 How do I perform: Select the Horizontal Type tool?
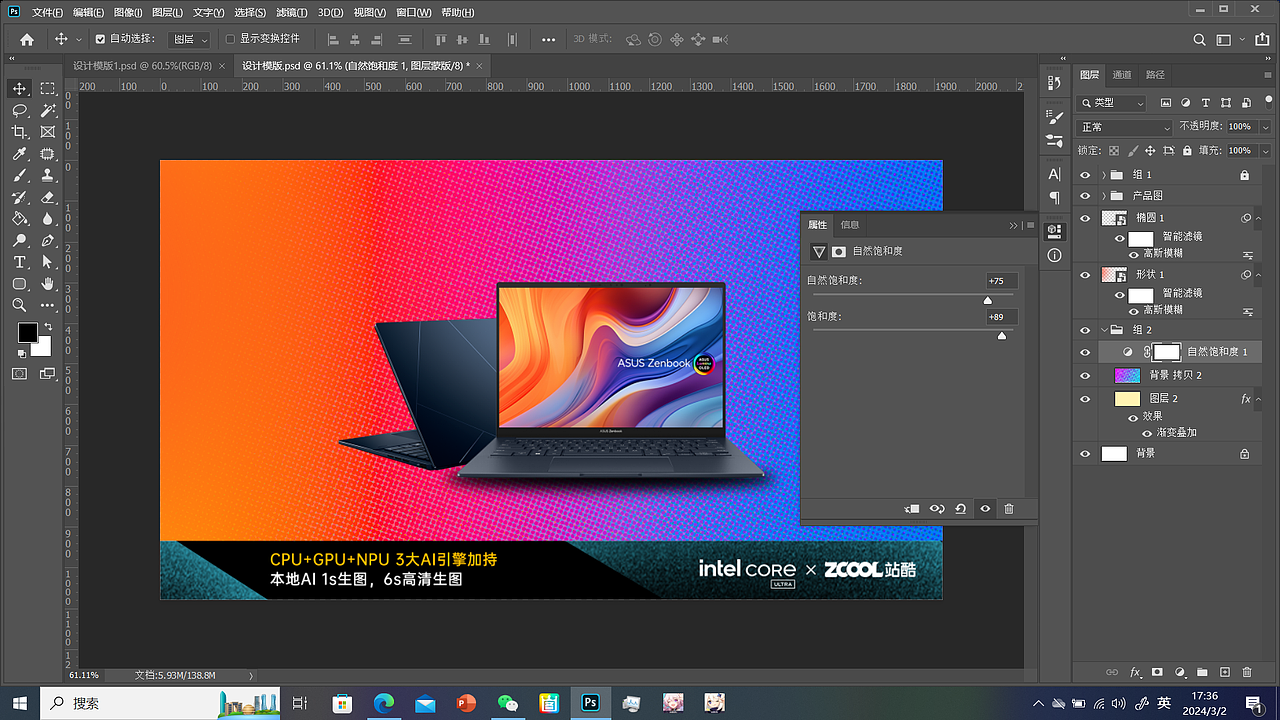(19, 262)
